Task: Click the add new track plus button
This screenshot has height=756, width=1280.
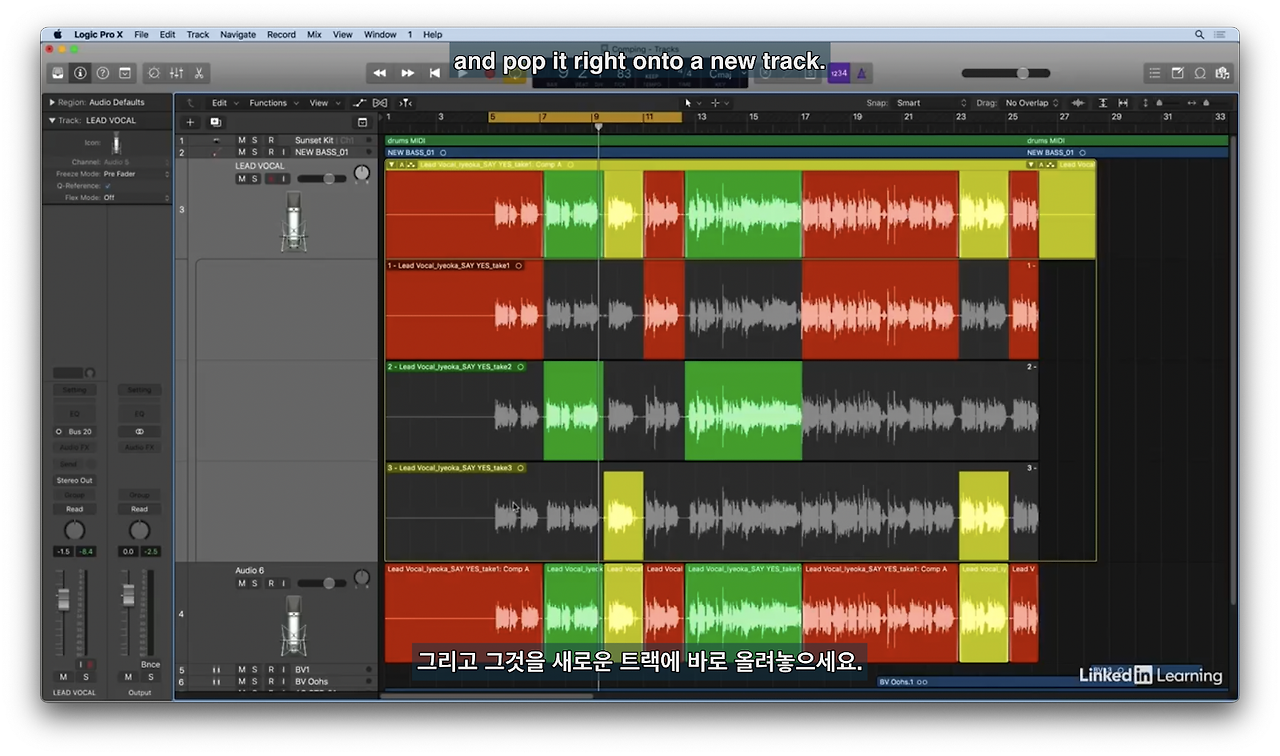Action: 190,122
